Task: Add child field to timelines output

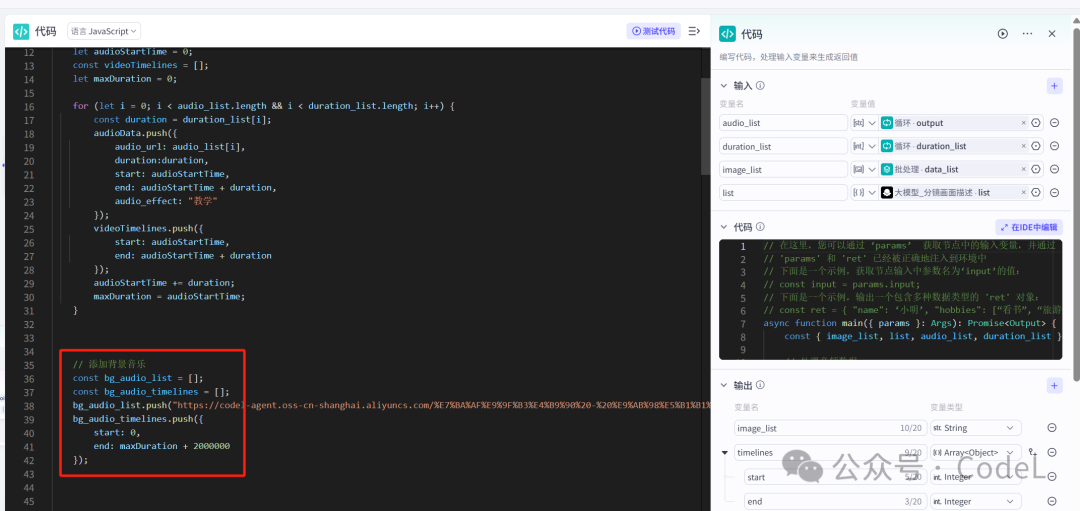Action: [x=1032, y=452]
